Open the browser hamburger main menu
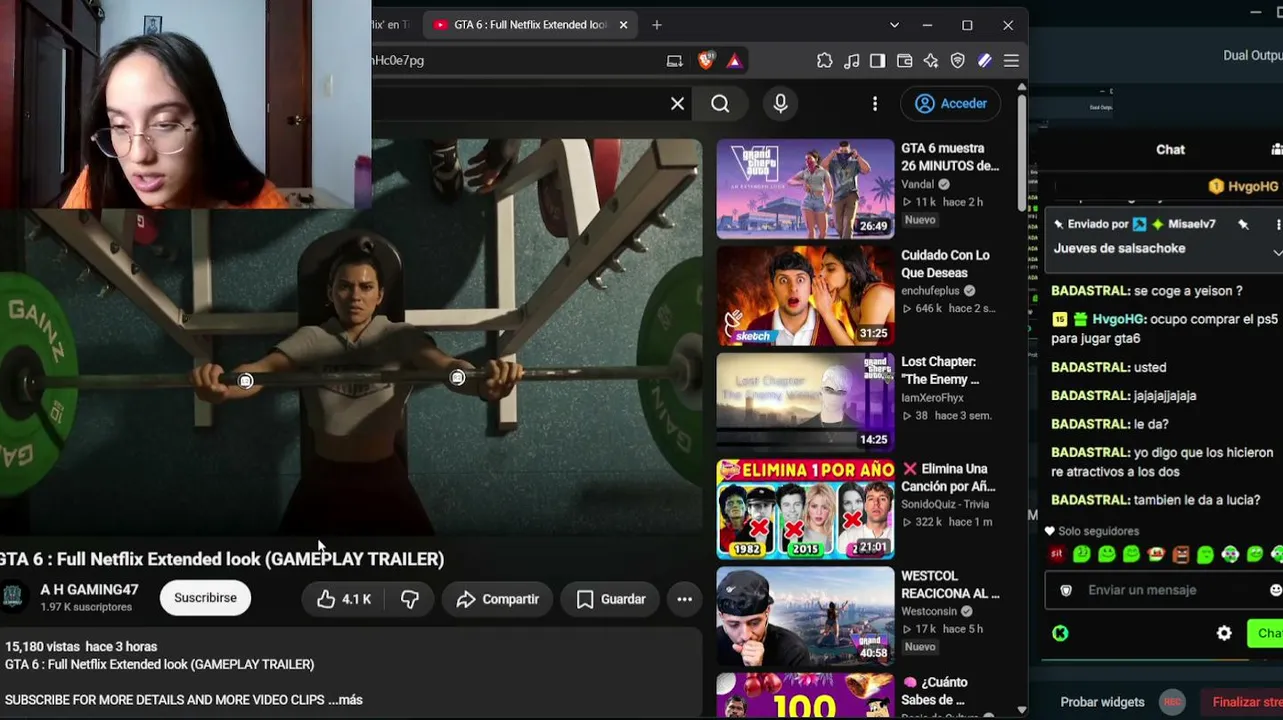Viewport: 1283px width, 720px height. (x=1011, y=61)
